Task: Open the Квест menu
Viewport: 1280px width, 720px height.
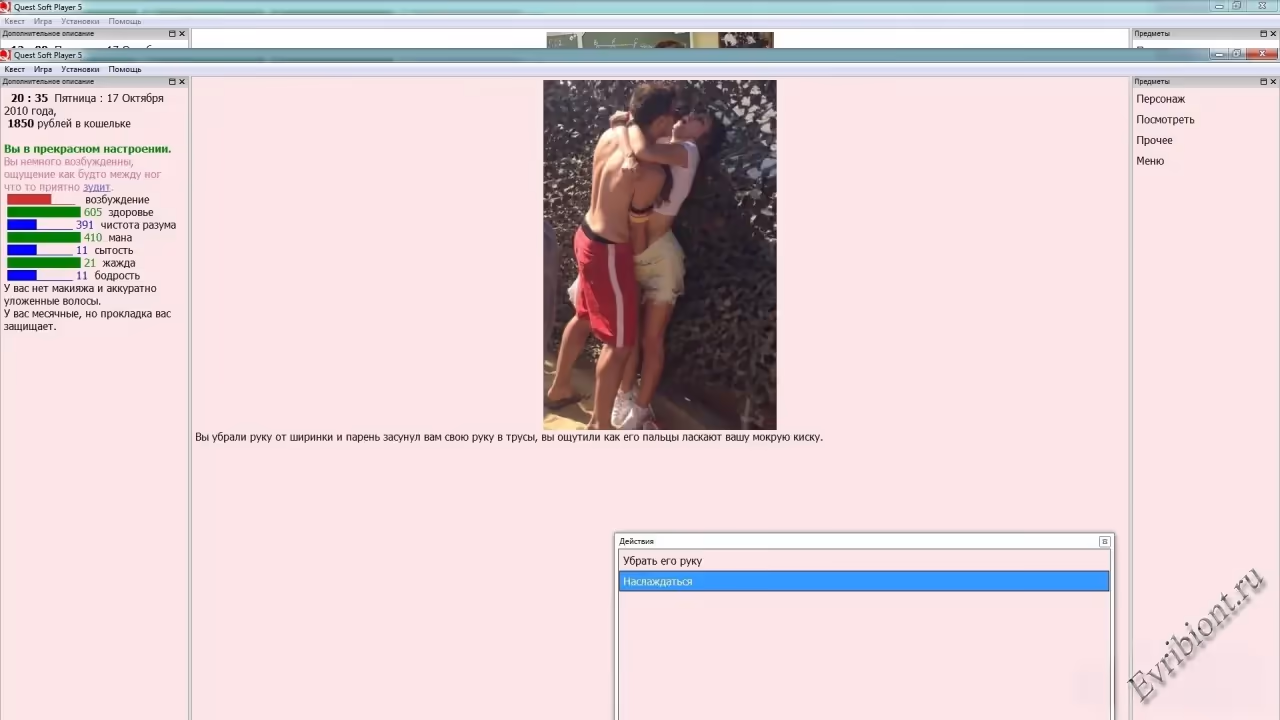Action: [15, 70]
